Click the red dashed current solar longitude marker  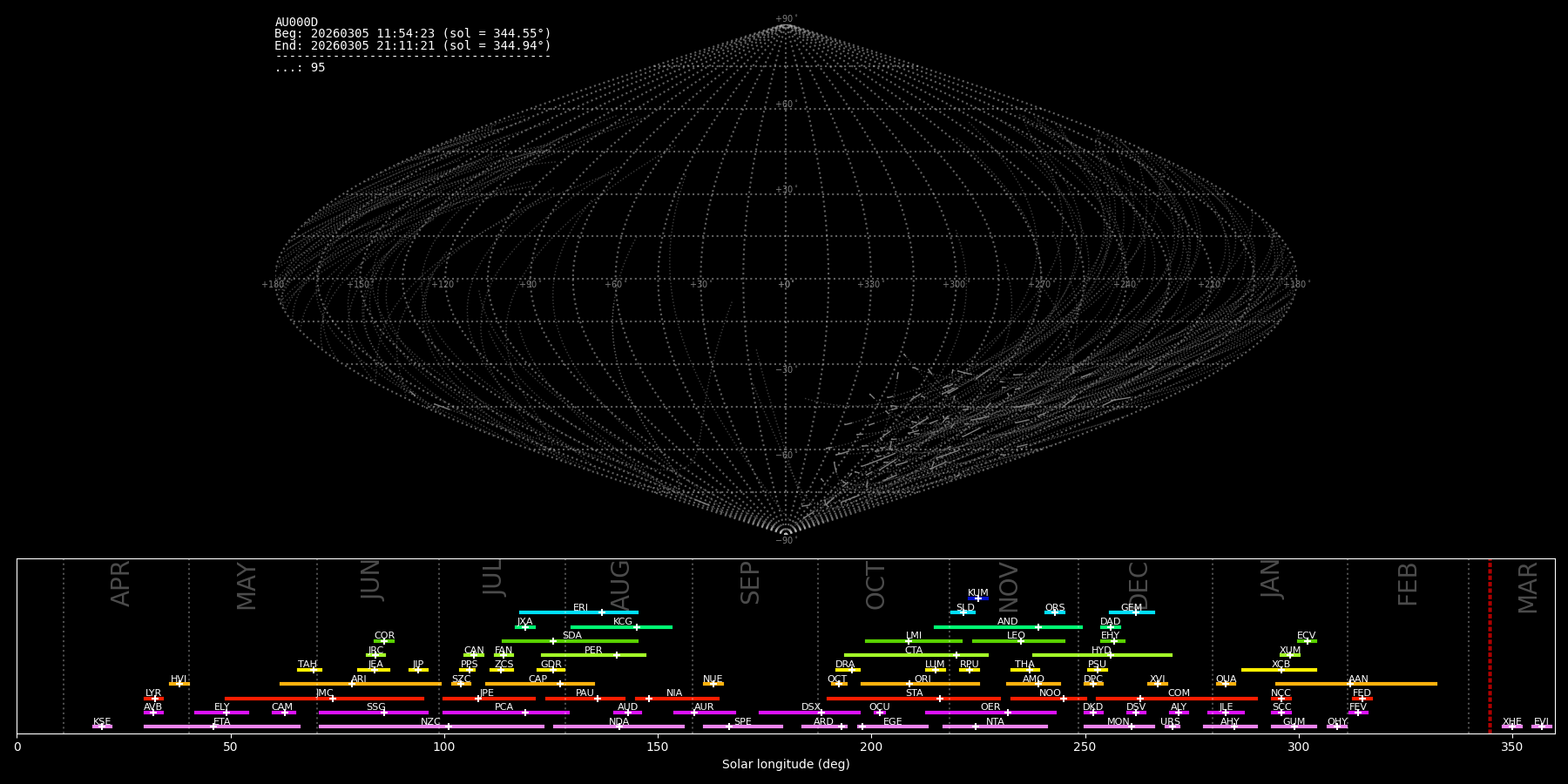tap(1490, 645)
